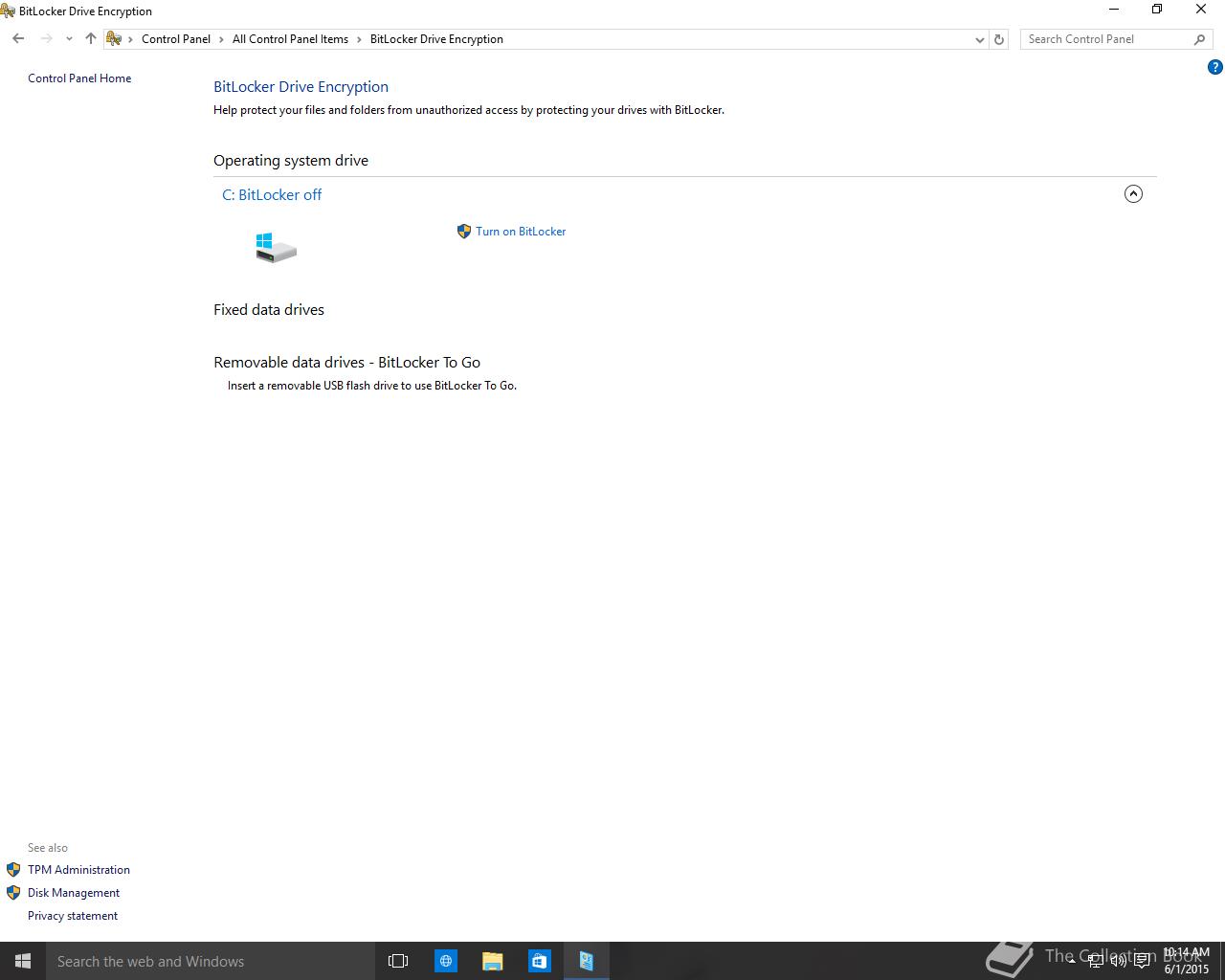Open Task View from the taskbar
The height and width of the screenshot is (980, 1225).
[398, 961]
